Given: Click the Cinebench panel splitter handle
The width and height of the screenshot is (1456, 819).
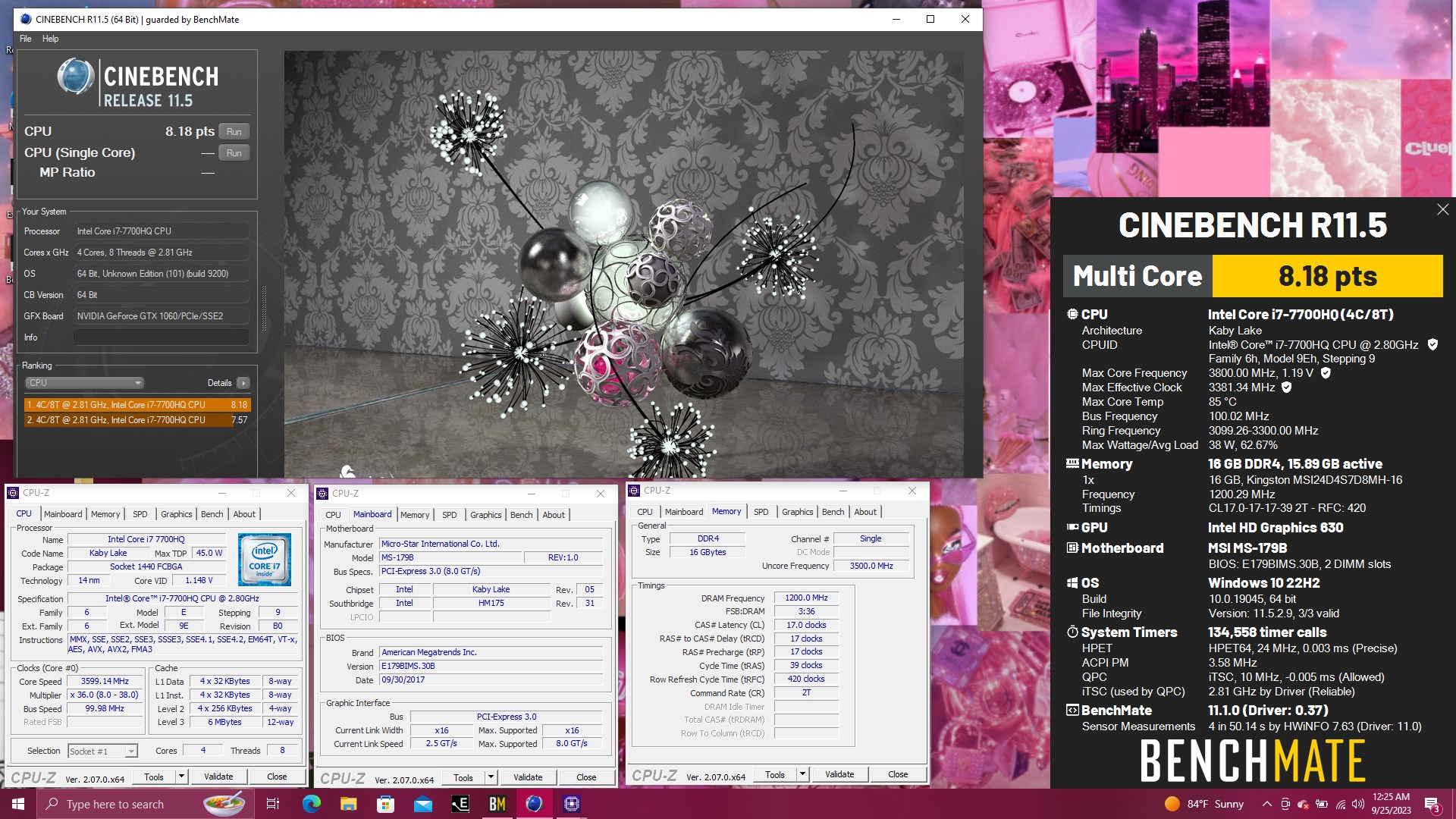Looking at the screenshot, I should tap(264, 307).
